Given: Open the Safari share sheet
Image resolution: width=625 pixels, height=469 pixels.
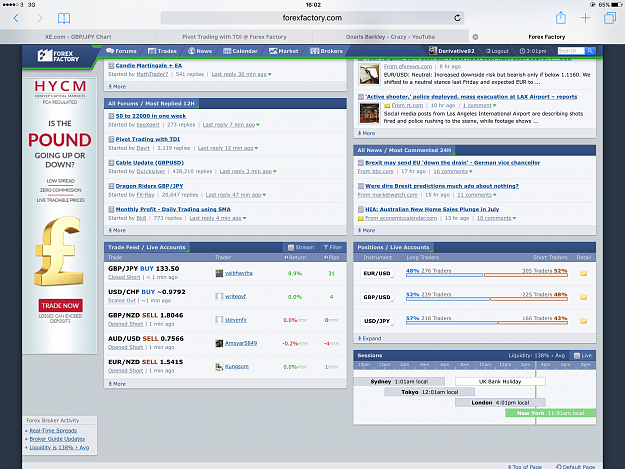Looking at the screenshot, I should 561,18.
